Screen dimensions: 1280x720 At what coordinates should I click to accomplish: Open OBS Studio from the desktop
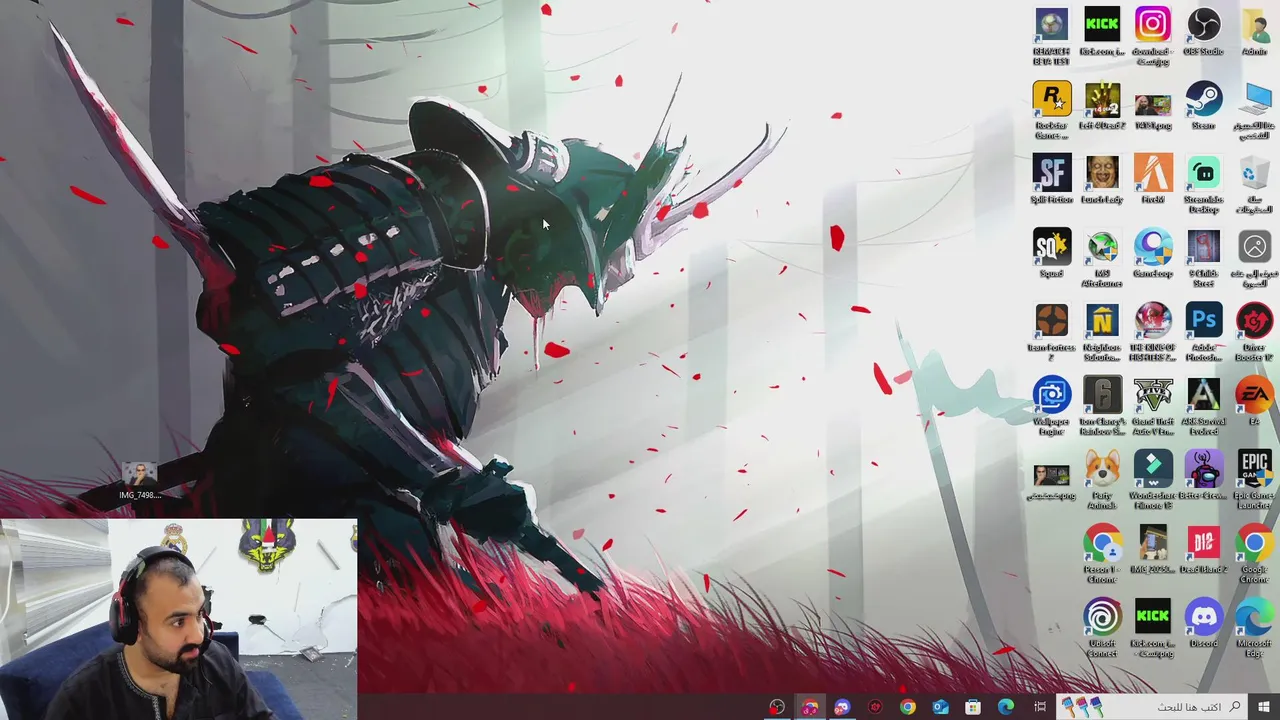point(1203,31)
